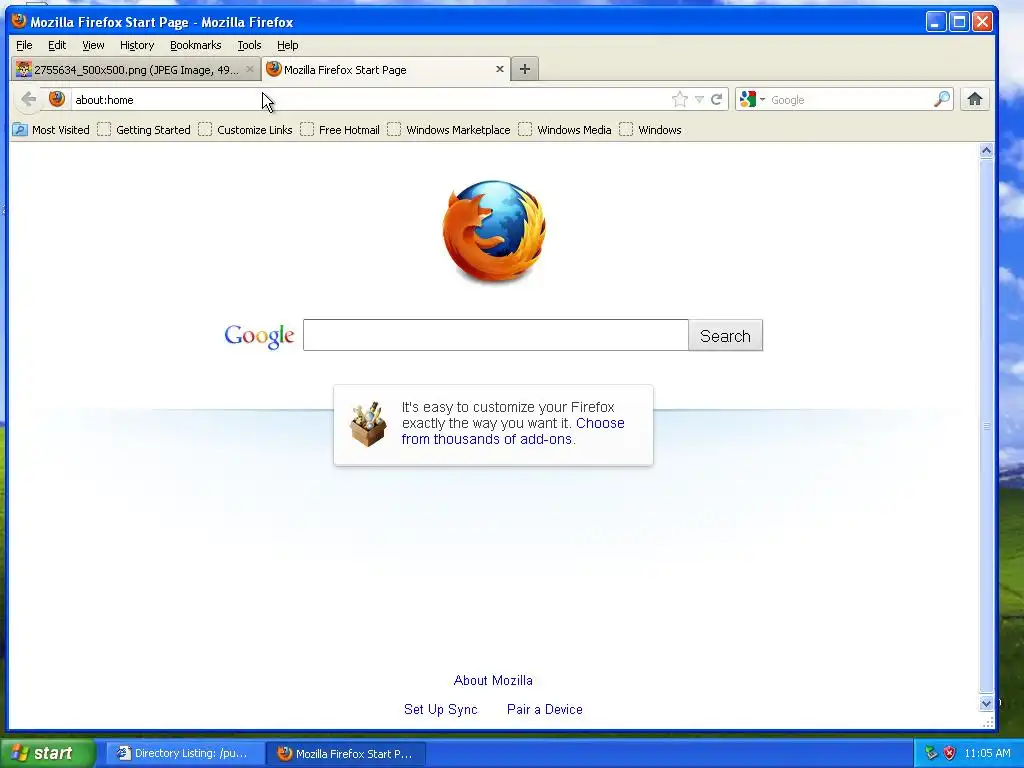Close the Mozilla Firefox Start Page tab
Viewport: 1024px width, 768px height.
tap(500, 69)
